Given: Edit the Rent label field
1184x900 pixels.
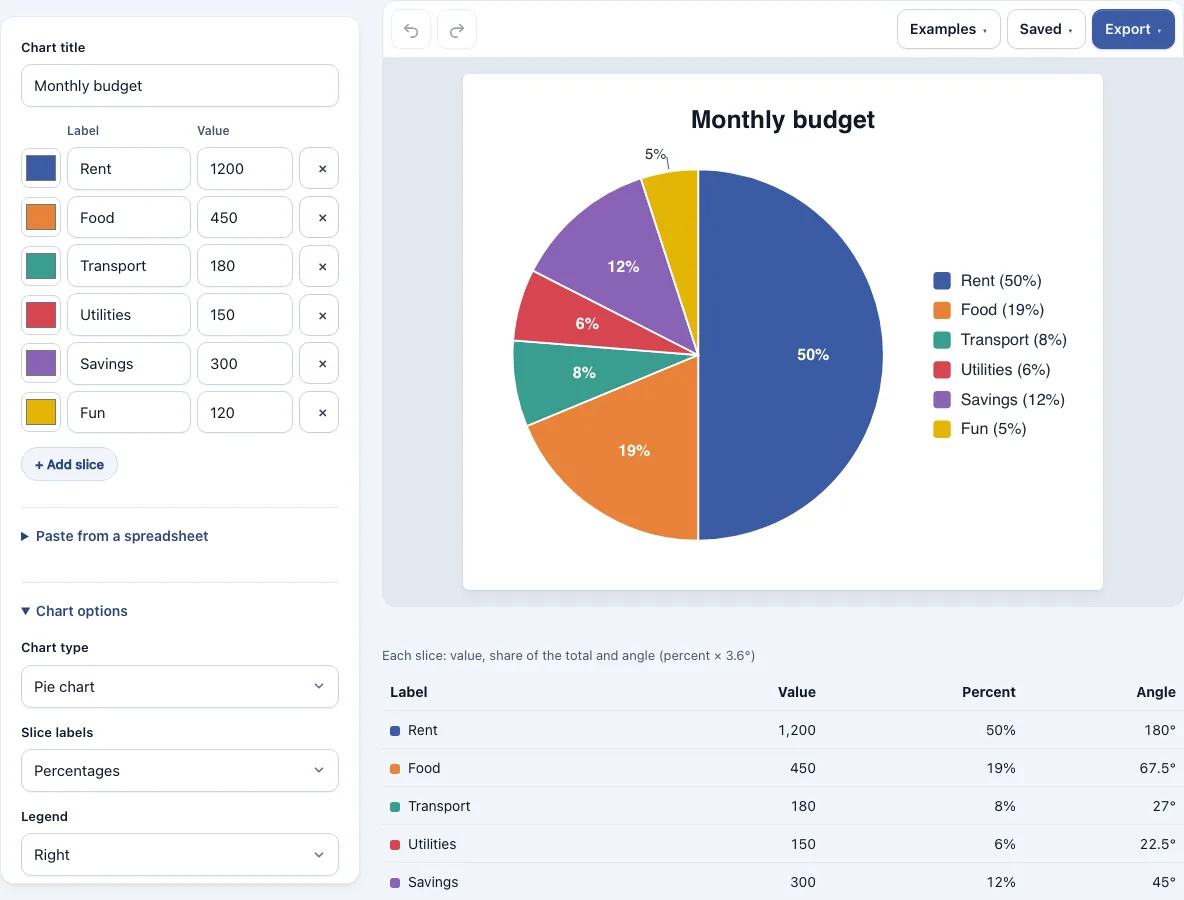Looking at the screenshot, I should 128,168.
